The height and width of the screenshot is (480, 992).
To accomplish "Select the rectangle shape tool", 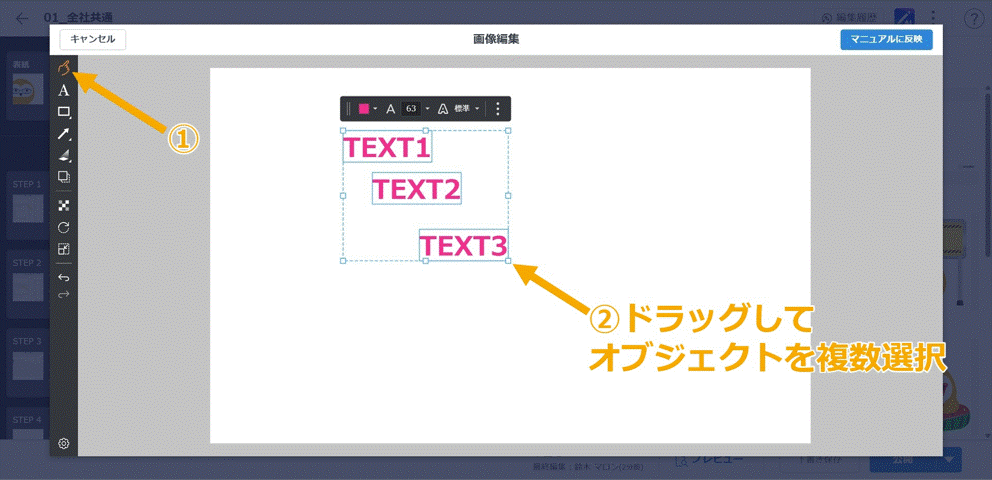I will point(63,112).
